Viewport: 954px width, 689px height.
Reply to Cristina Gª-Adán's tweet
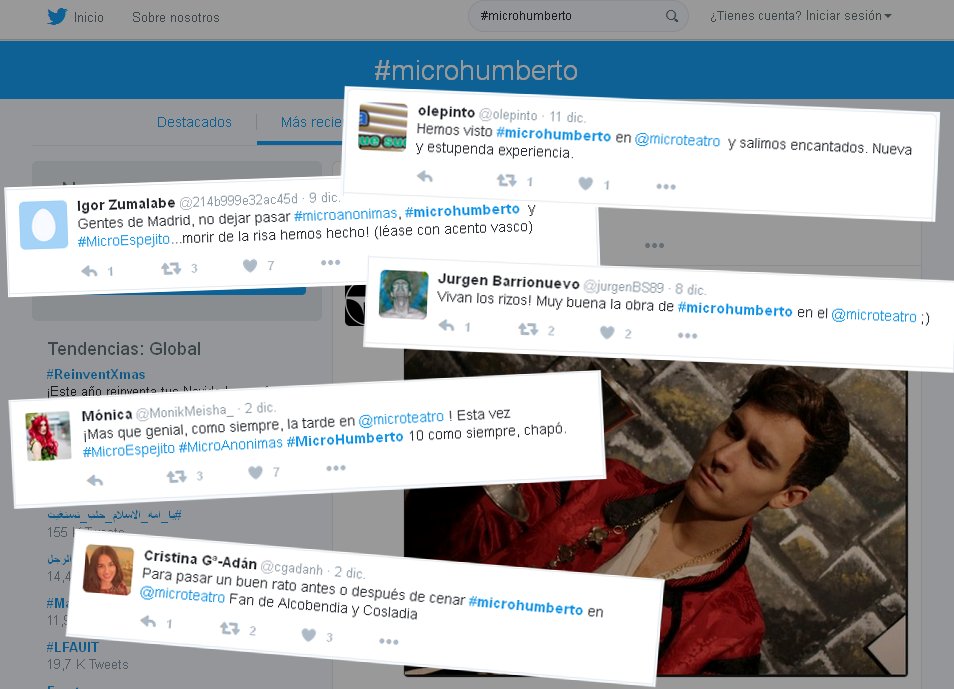click(x=148, y=621)
